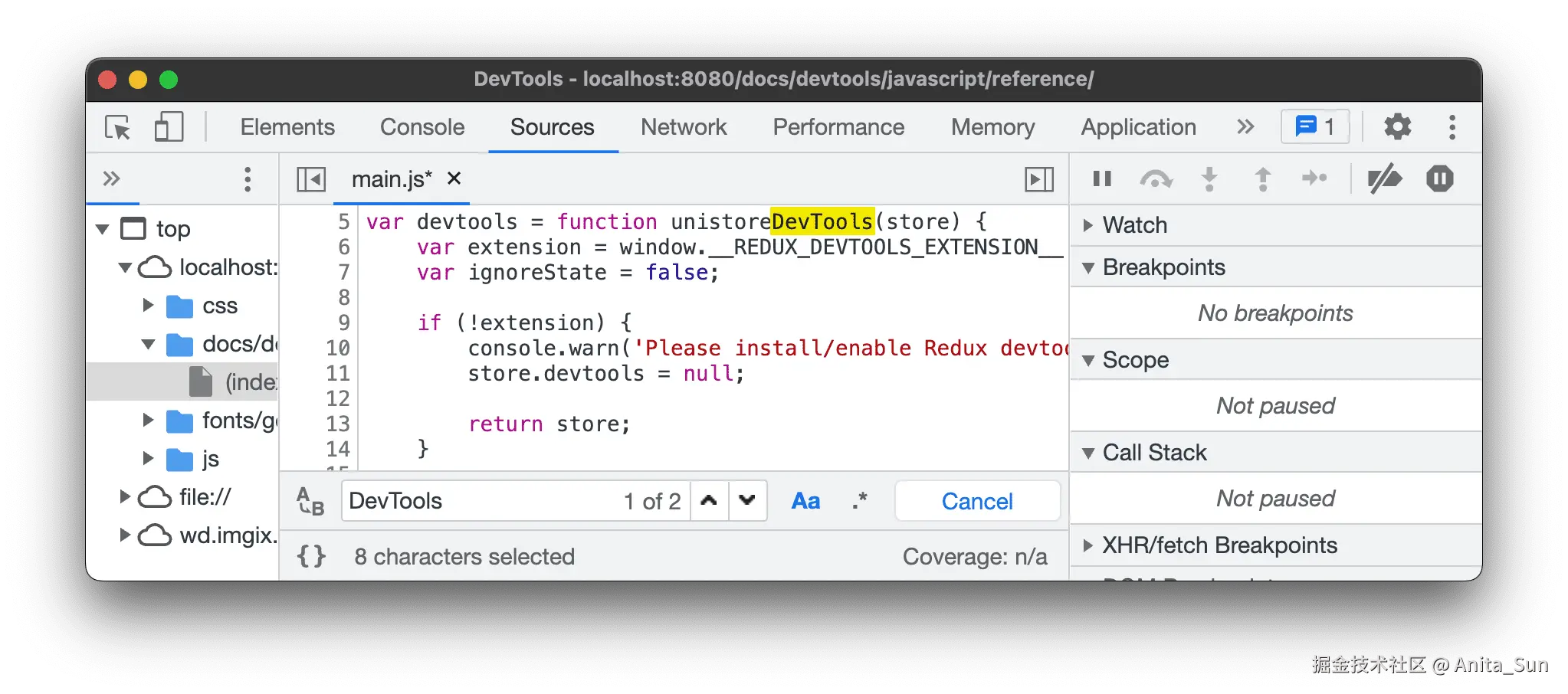Screen dimensions: 1568x694
Task: Open the Console tab
Action: tap(422, 127)
